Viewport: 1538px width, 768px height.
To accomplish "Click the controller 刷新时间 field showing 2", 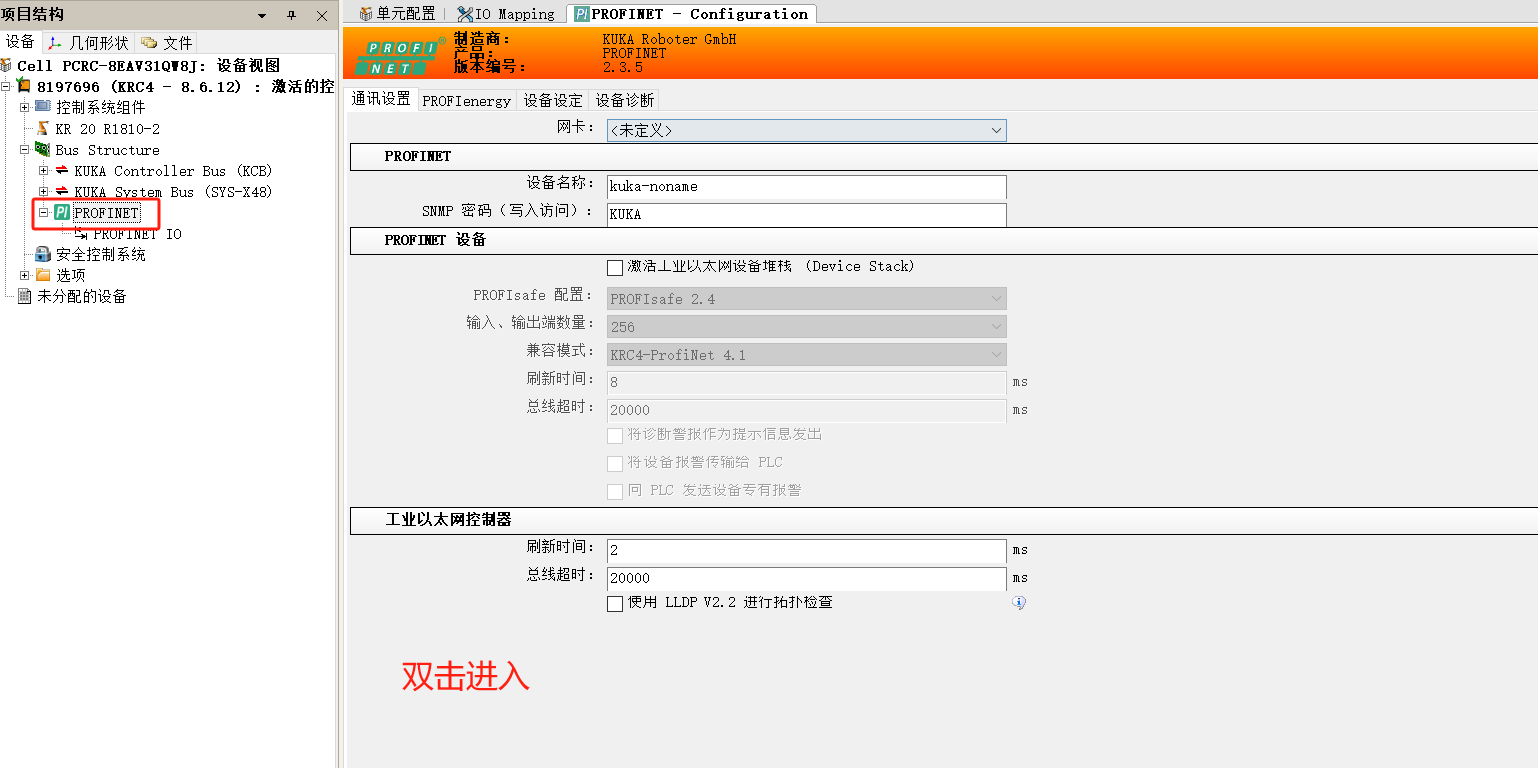I will (x=806, y=551).
